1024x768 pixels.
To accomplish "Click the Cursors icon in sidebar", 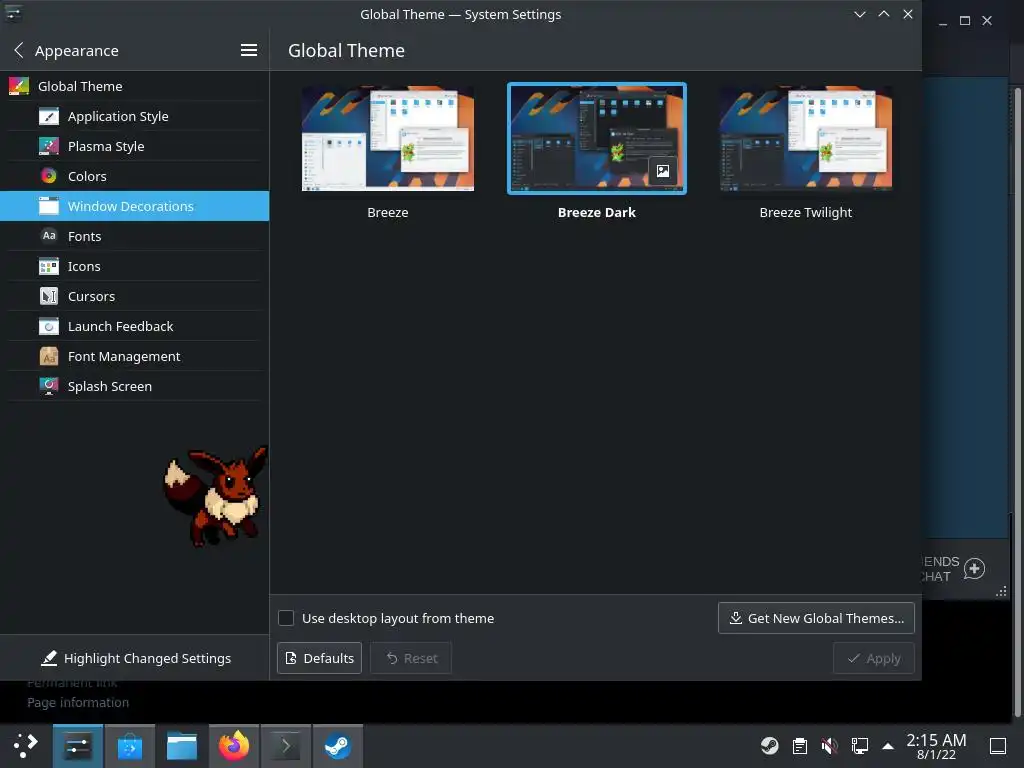I will [49, 296].
